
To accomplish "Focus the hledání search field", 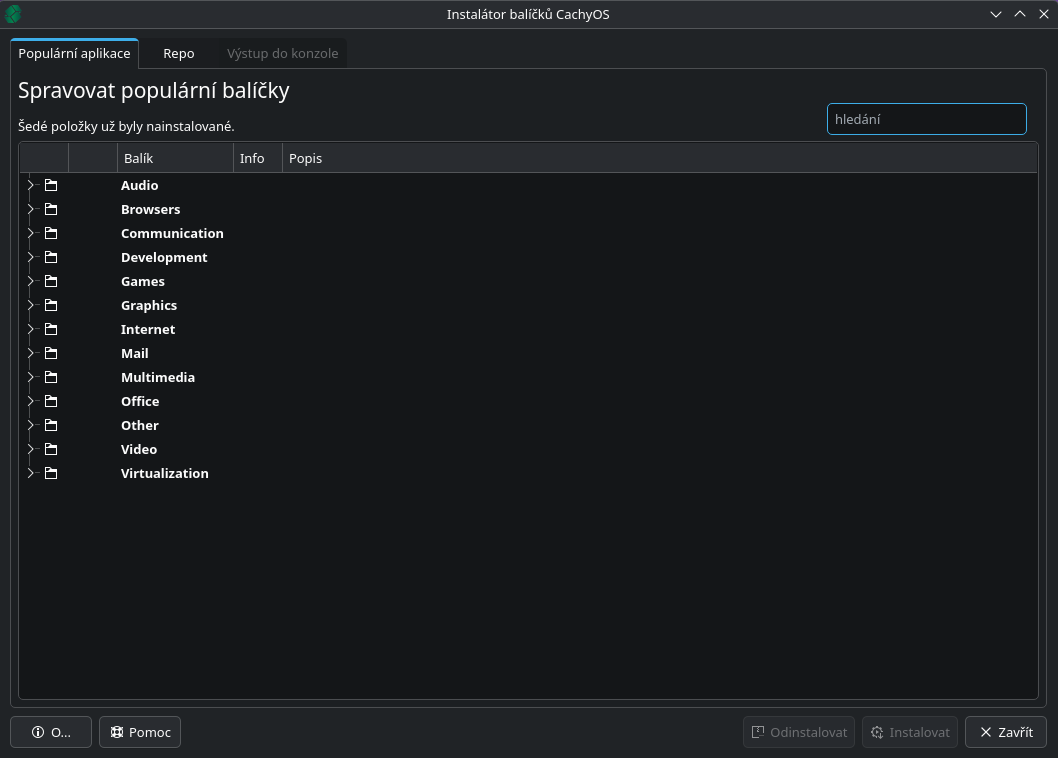I will [926, 119].
